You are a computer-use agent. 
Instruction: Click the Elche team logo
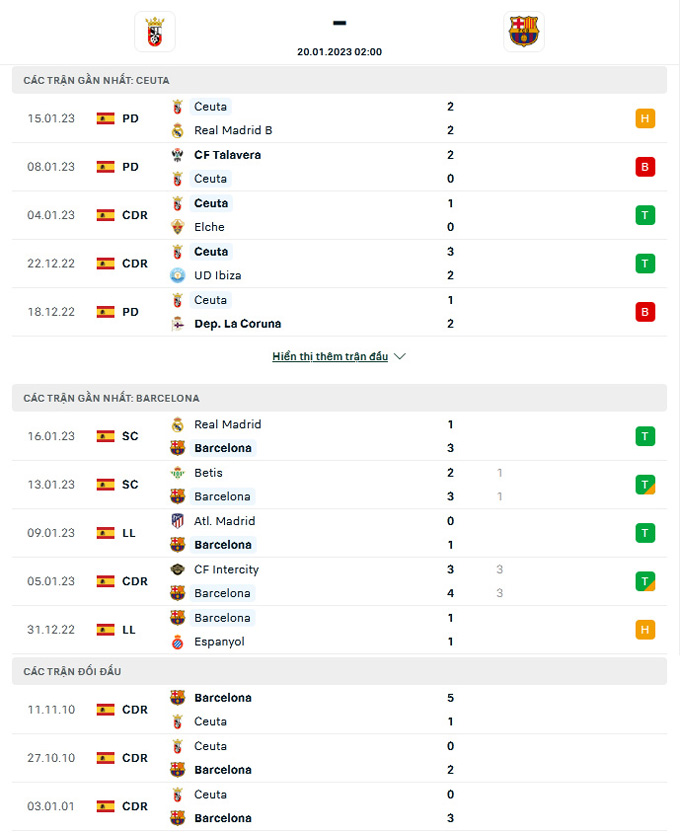click(177, 227)
